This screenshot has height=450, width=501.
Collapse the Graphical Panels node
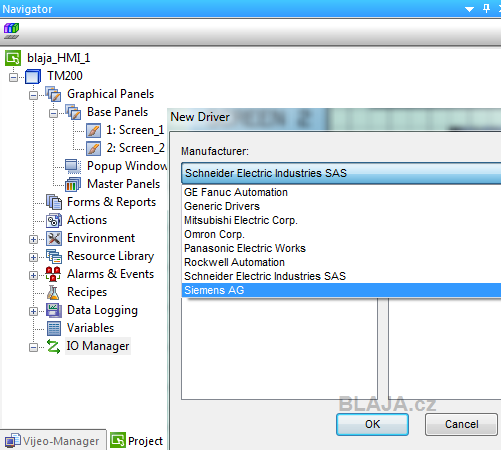[33, 96]
